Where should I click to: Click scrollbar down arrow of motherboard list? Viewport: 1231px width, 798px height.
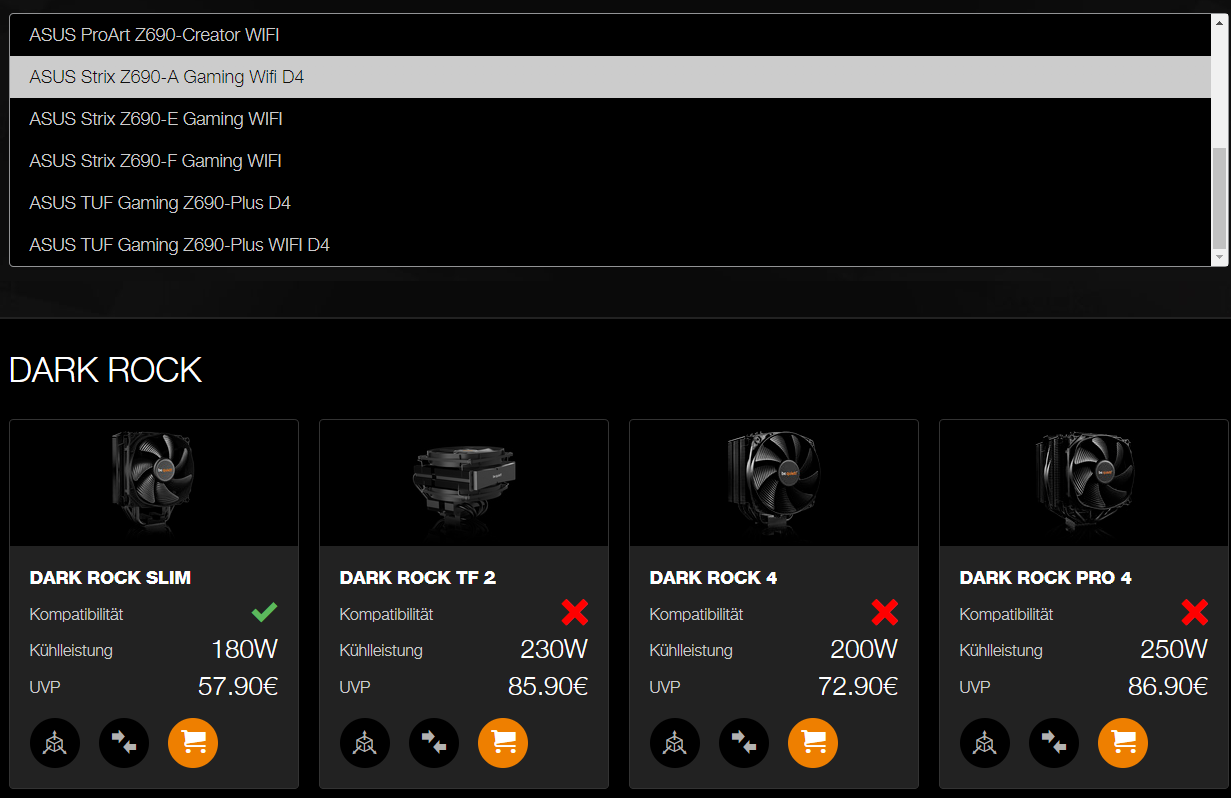1219,258
